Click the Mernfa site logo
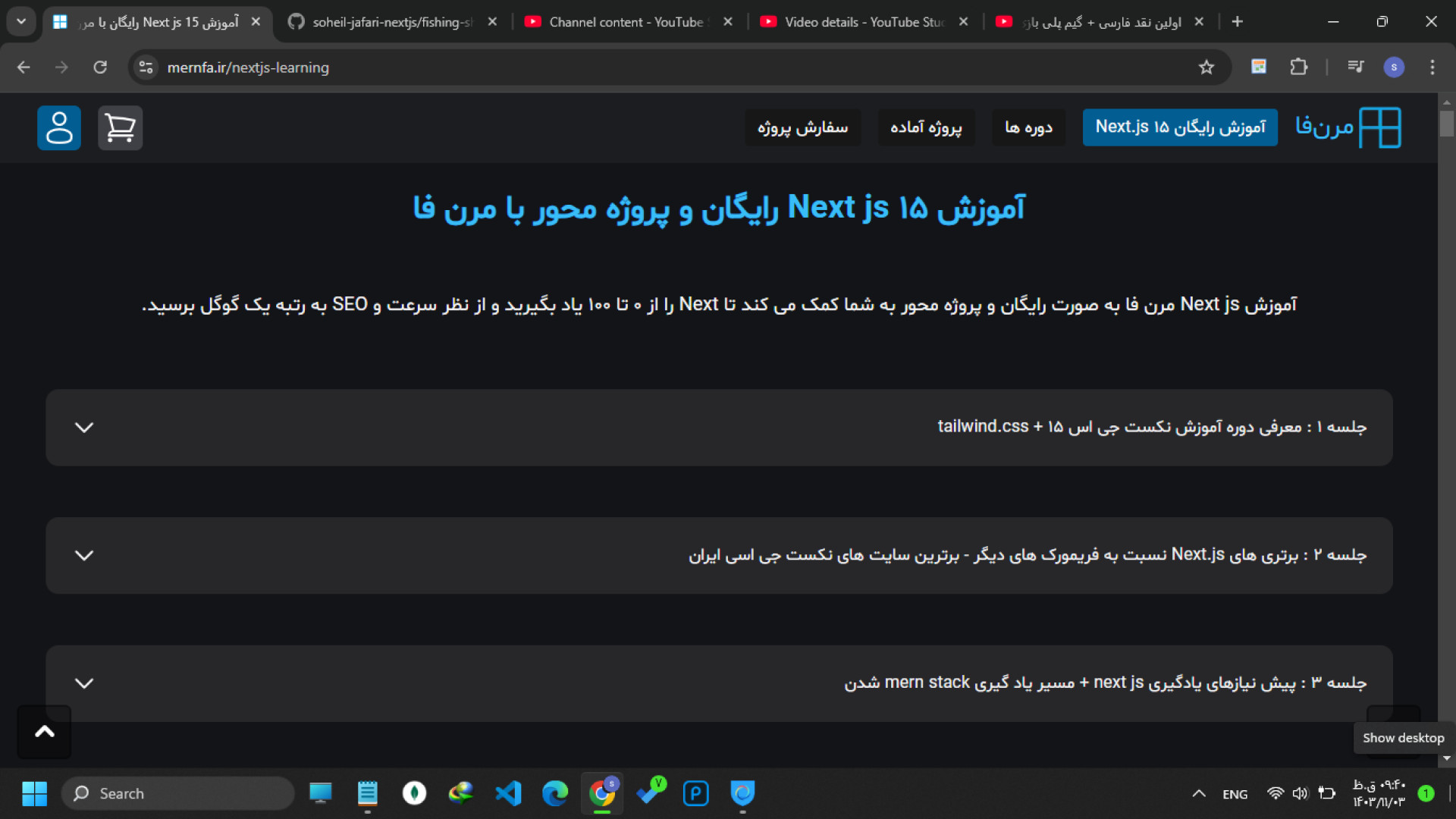 tap(1348, 127)
